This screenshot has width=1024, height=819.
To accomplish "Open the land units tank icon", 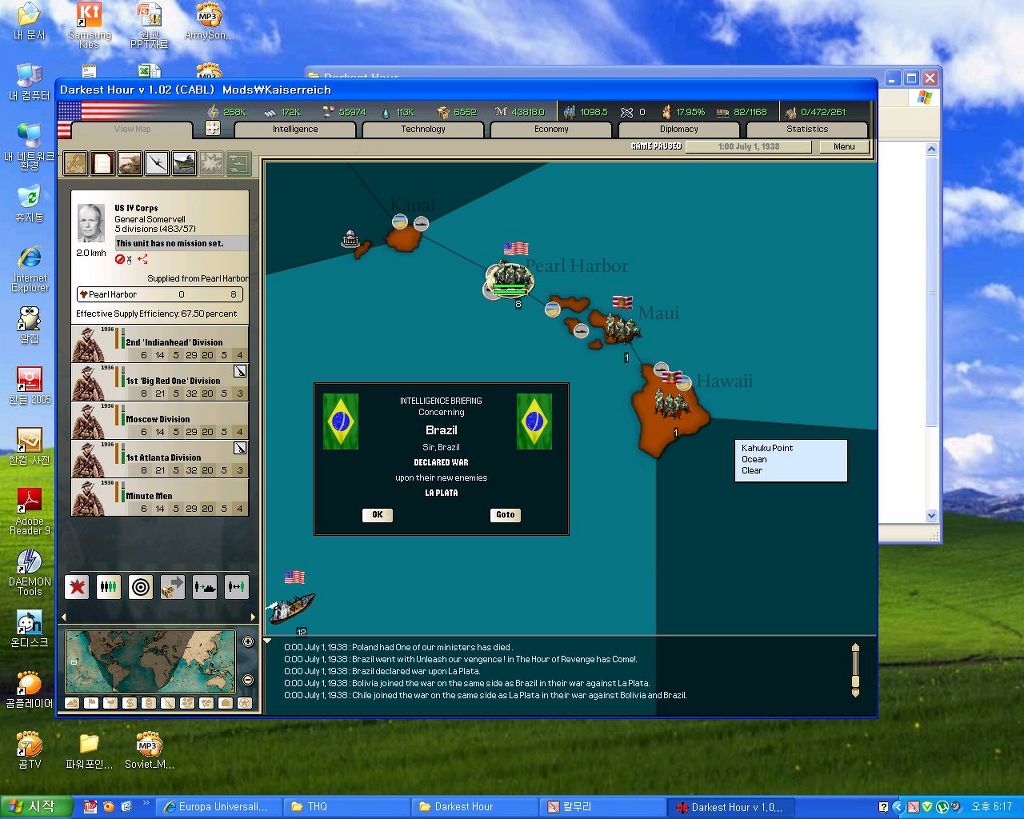I will (129, 163).
